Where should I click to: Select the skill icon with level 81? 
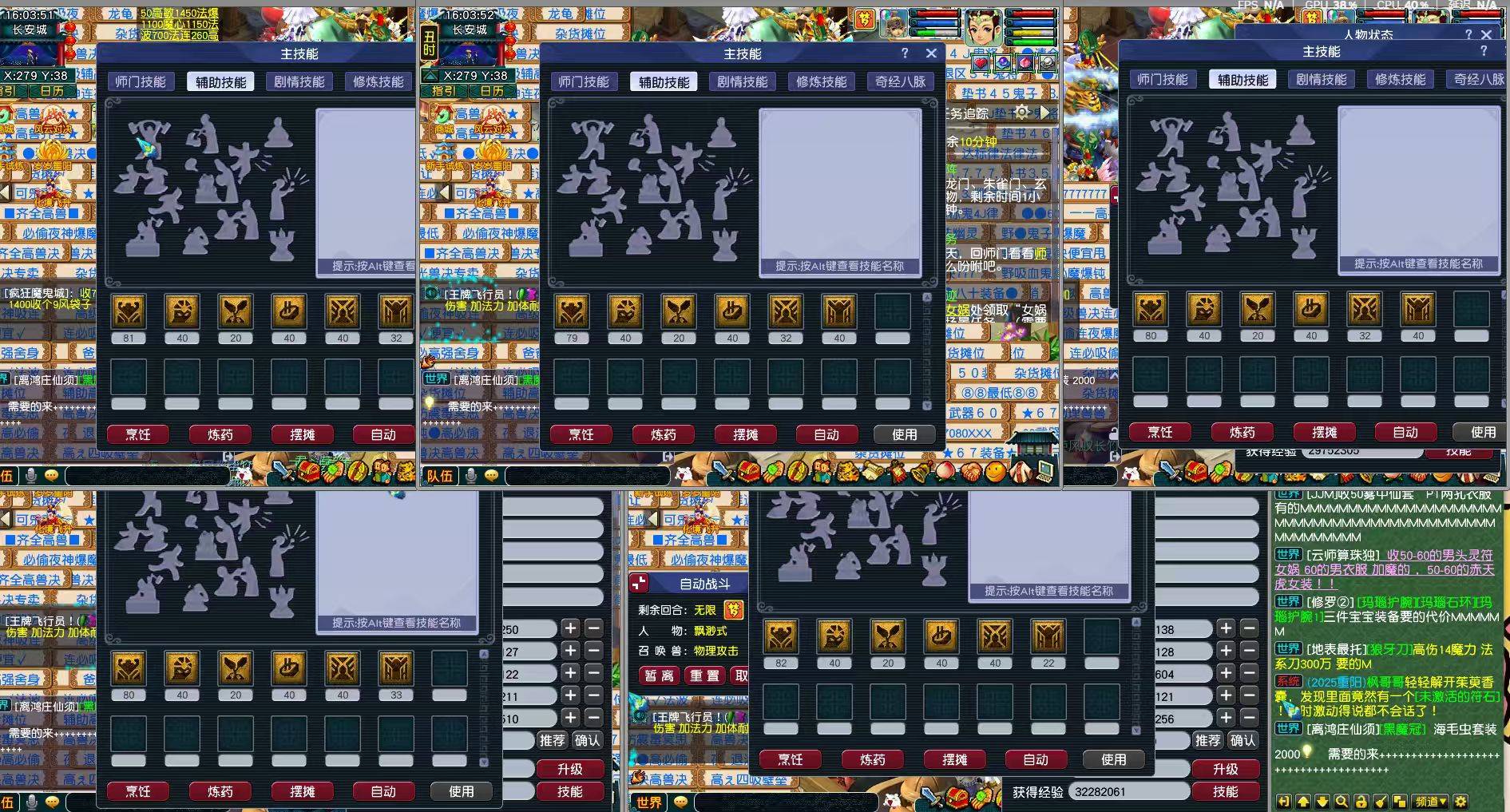(x=129, y=311)
